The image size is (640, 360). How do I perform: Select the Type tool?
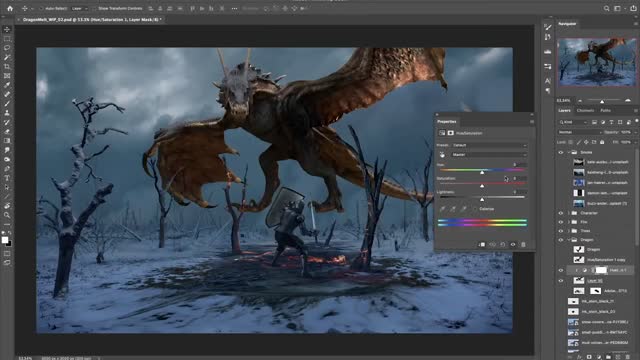(x=7, y=178)
